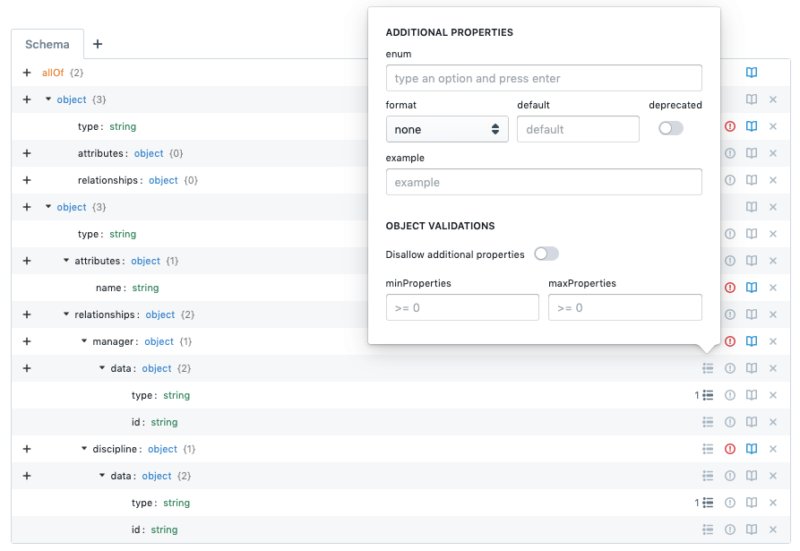Viewport: 800px width, 551px height.
Task: Add a property to the discipline object
Action: [x=27, y=449]
